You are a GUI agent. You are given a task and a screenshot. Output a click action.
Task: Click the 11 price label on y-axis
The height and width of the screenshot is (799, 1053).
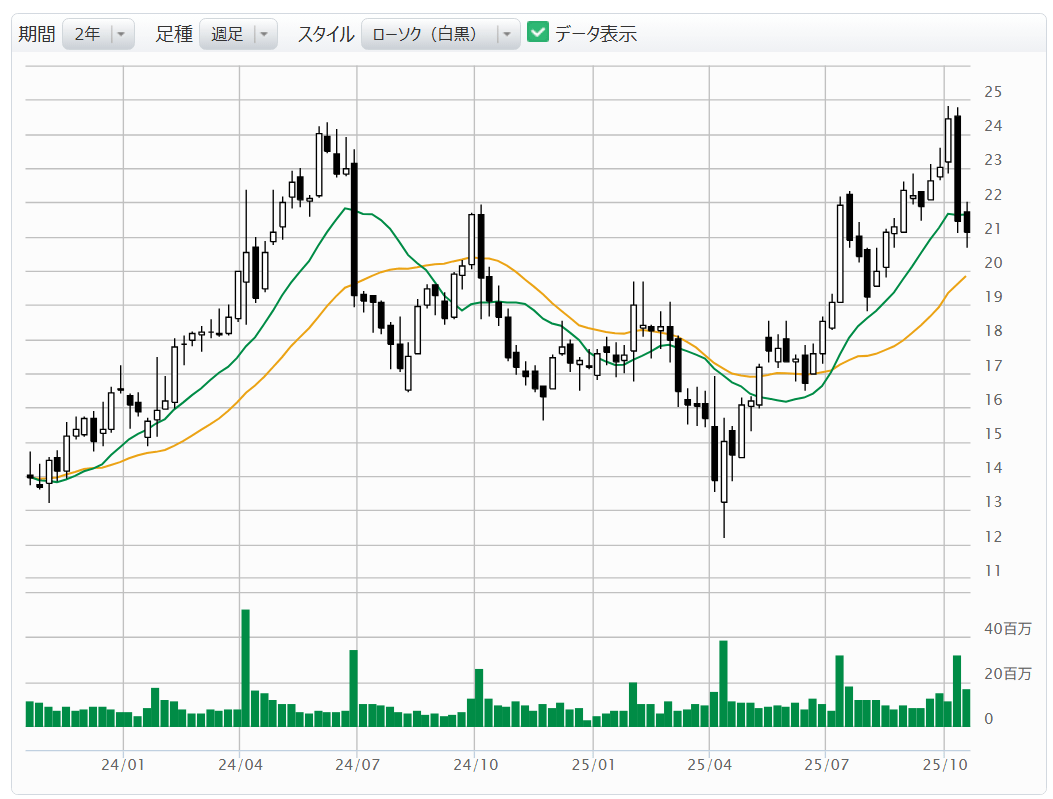(x=992, y=571)
